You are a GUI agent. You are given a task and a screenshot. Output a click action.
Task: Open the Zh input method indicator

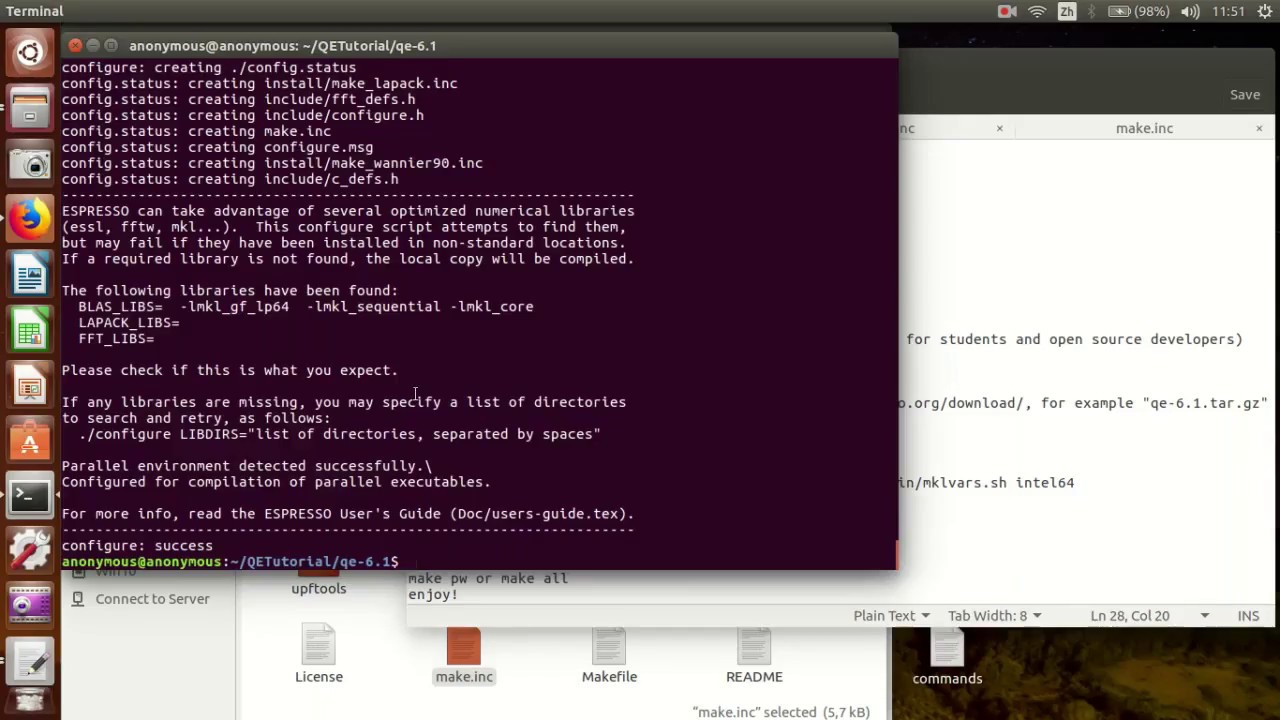click(1067, 11)
